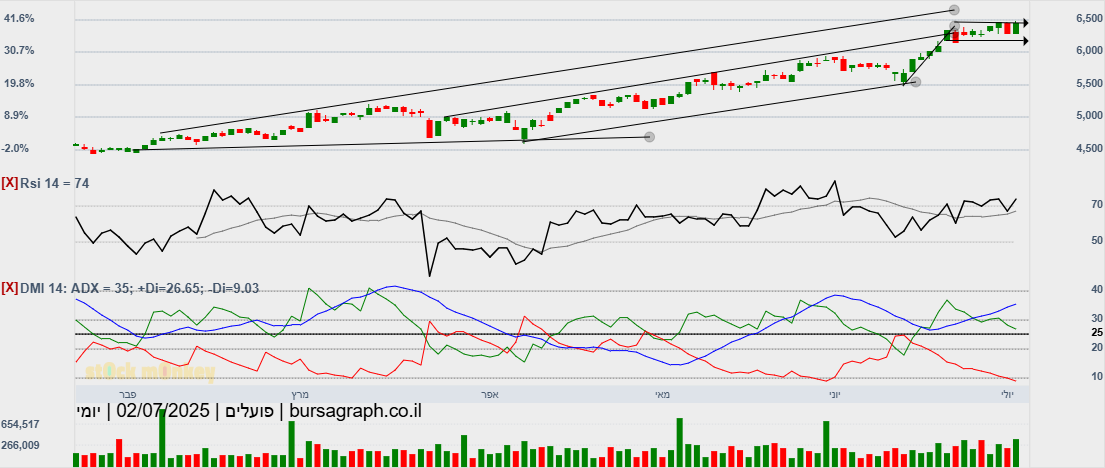Remove the DMI 14 indicator via its [X]
Screen dimensions: 1105x468
click(x=10, y=288)
